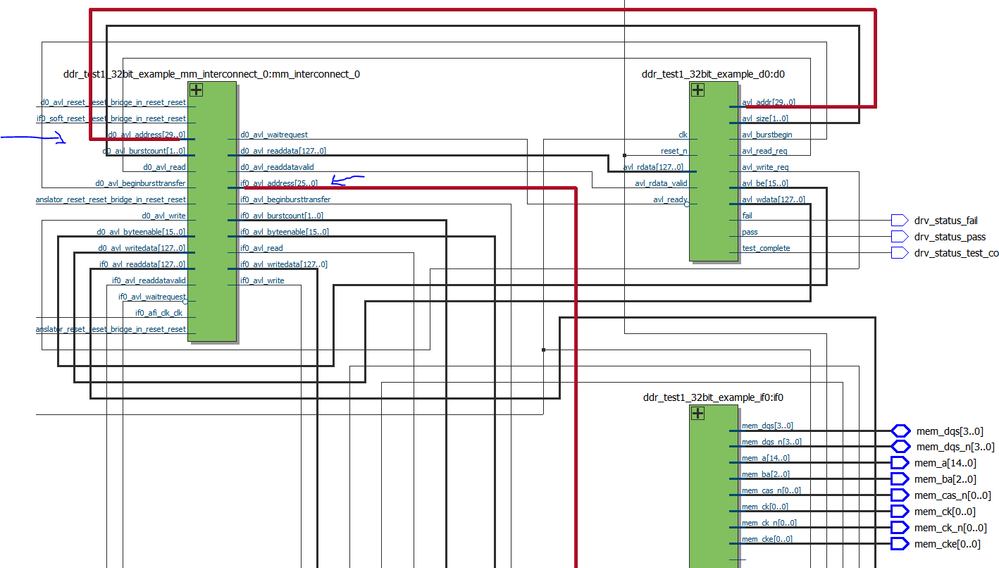This screenshot has height=568, width=999.
Task: Select the d0_avl_burstcount[1..0] input port
Action: pos(144,151)
